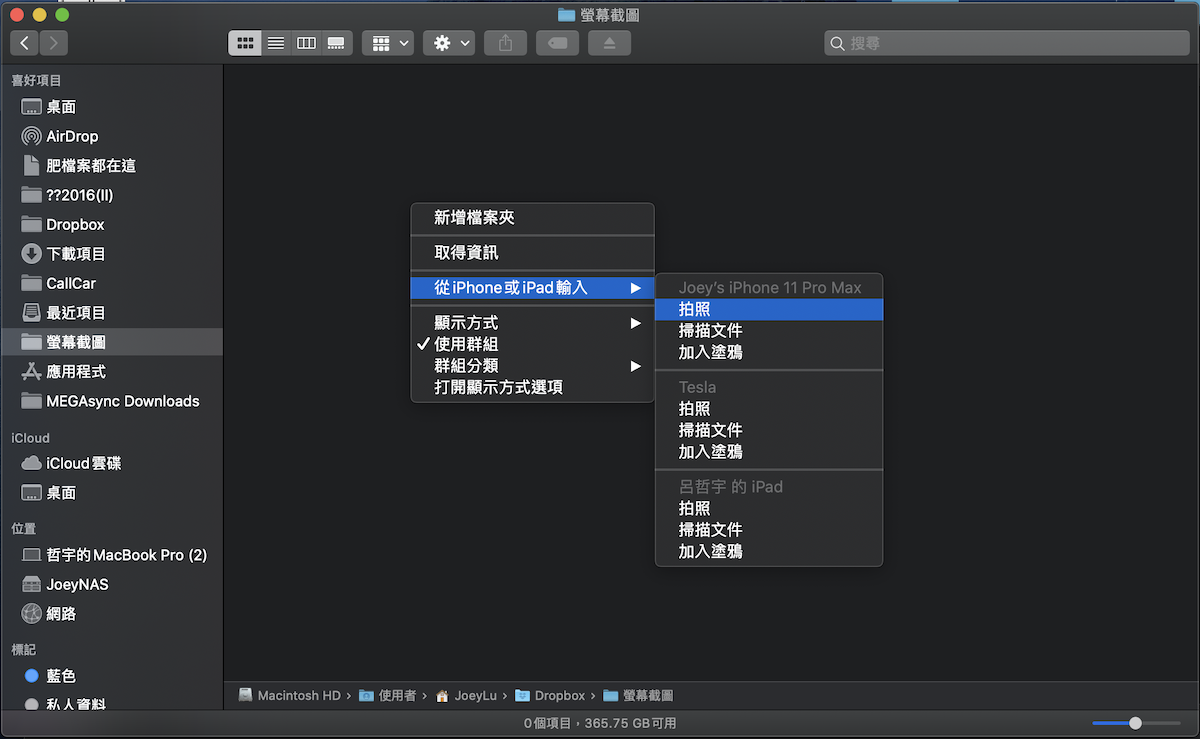
Task: Click the 螢幕截圖 window title folder icon
Action: tap(566, 14)
